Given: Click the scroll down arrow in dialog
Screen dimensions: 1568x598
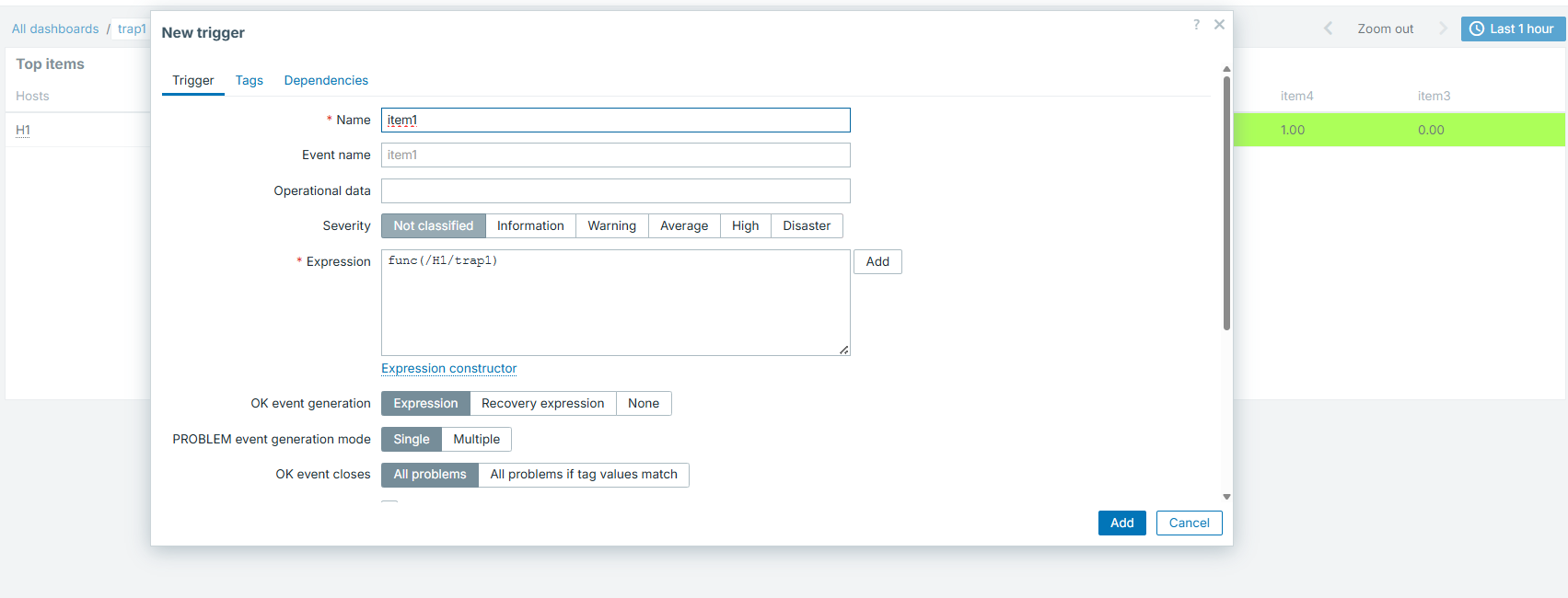Looking at the screenshot, I should tap(1226, 497).
